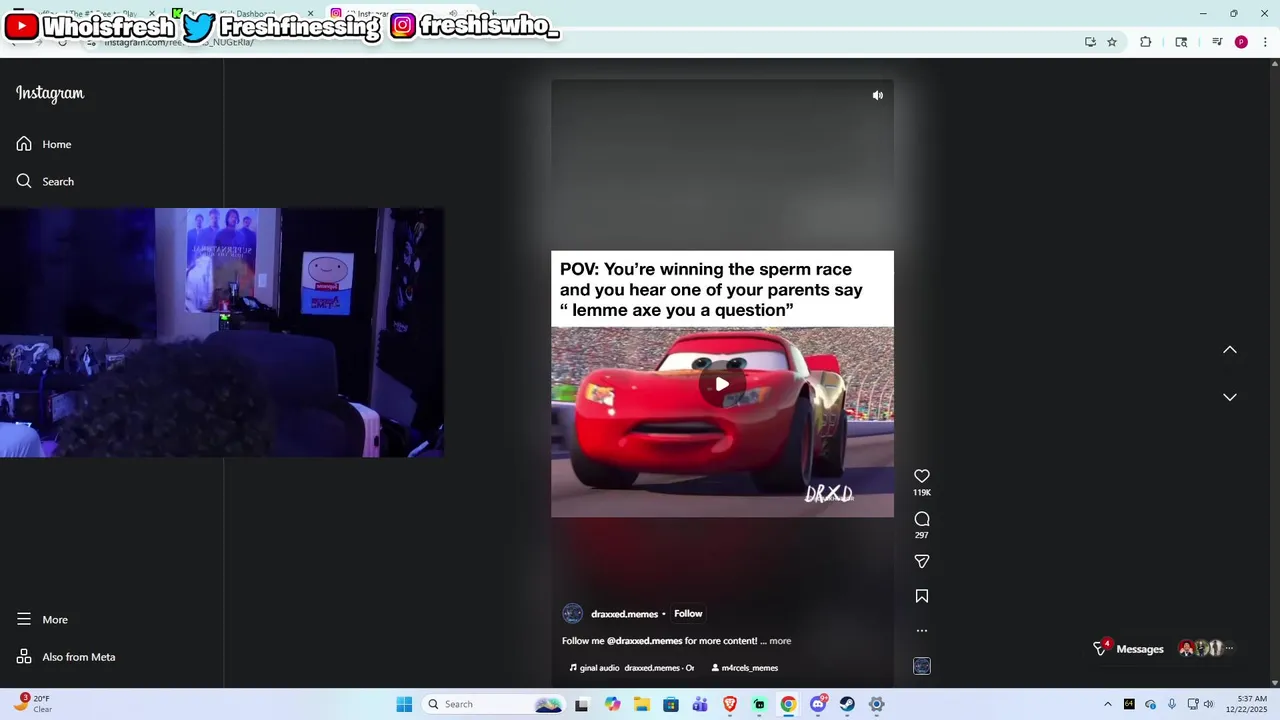Open Steam from the taskbar
Screen dimensions: 1280x720
(847, 704)
